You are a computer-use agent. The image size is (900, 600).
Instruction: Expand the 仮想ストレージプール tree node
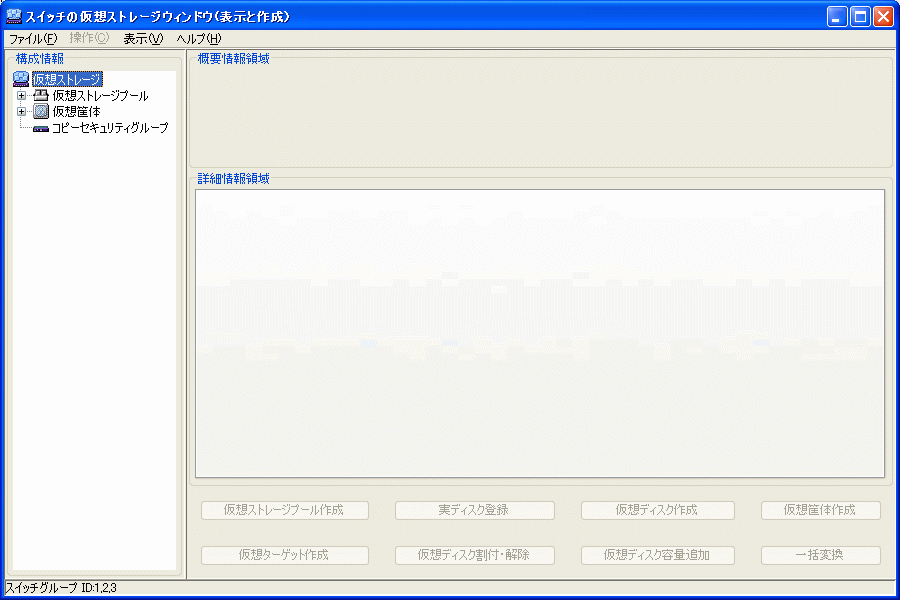tap(21, 96)
